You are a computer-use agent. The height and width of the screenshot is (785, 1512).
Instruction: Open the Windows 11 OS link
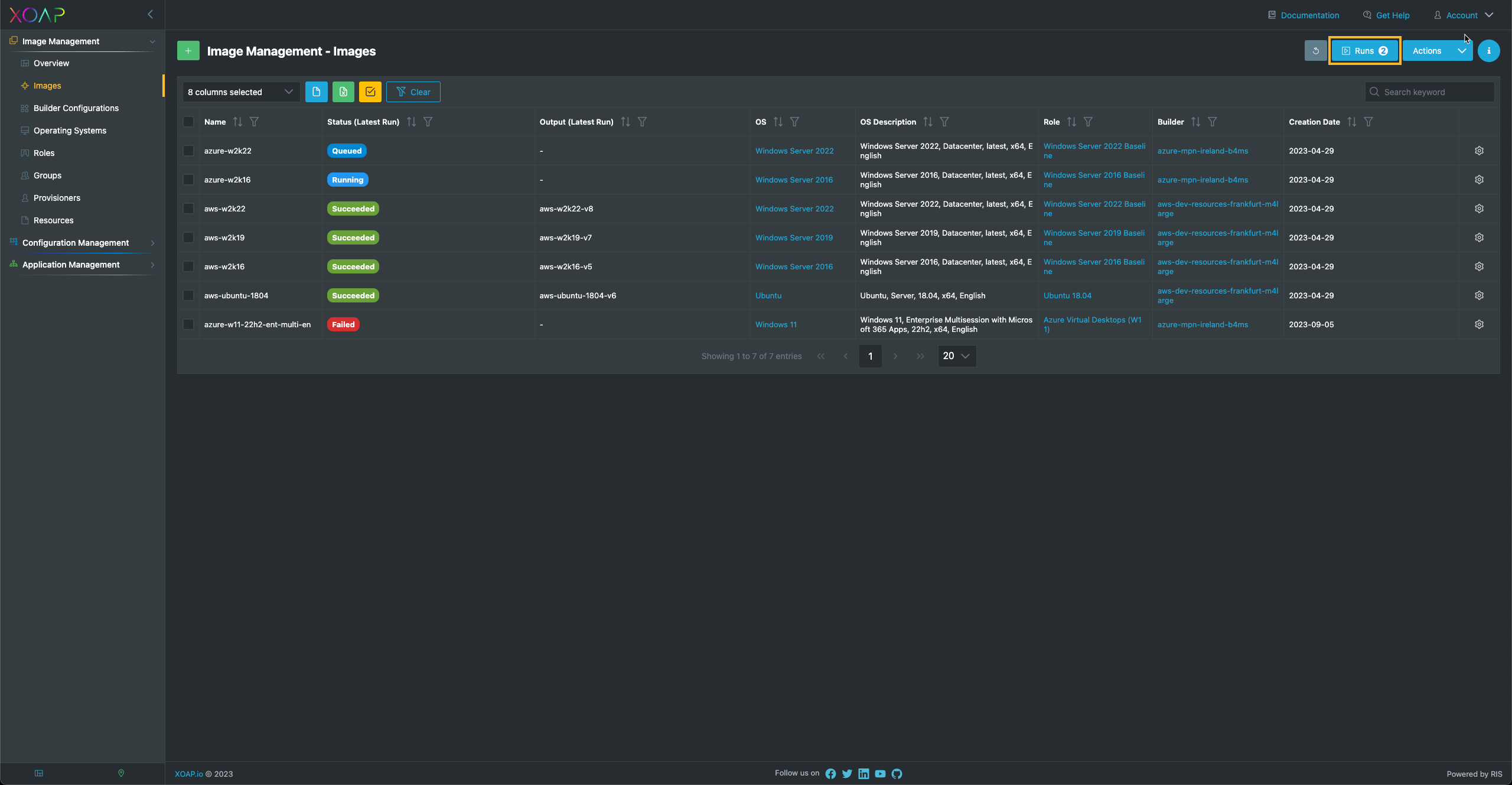775,324
